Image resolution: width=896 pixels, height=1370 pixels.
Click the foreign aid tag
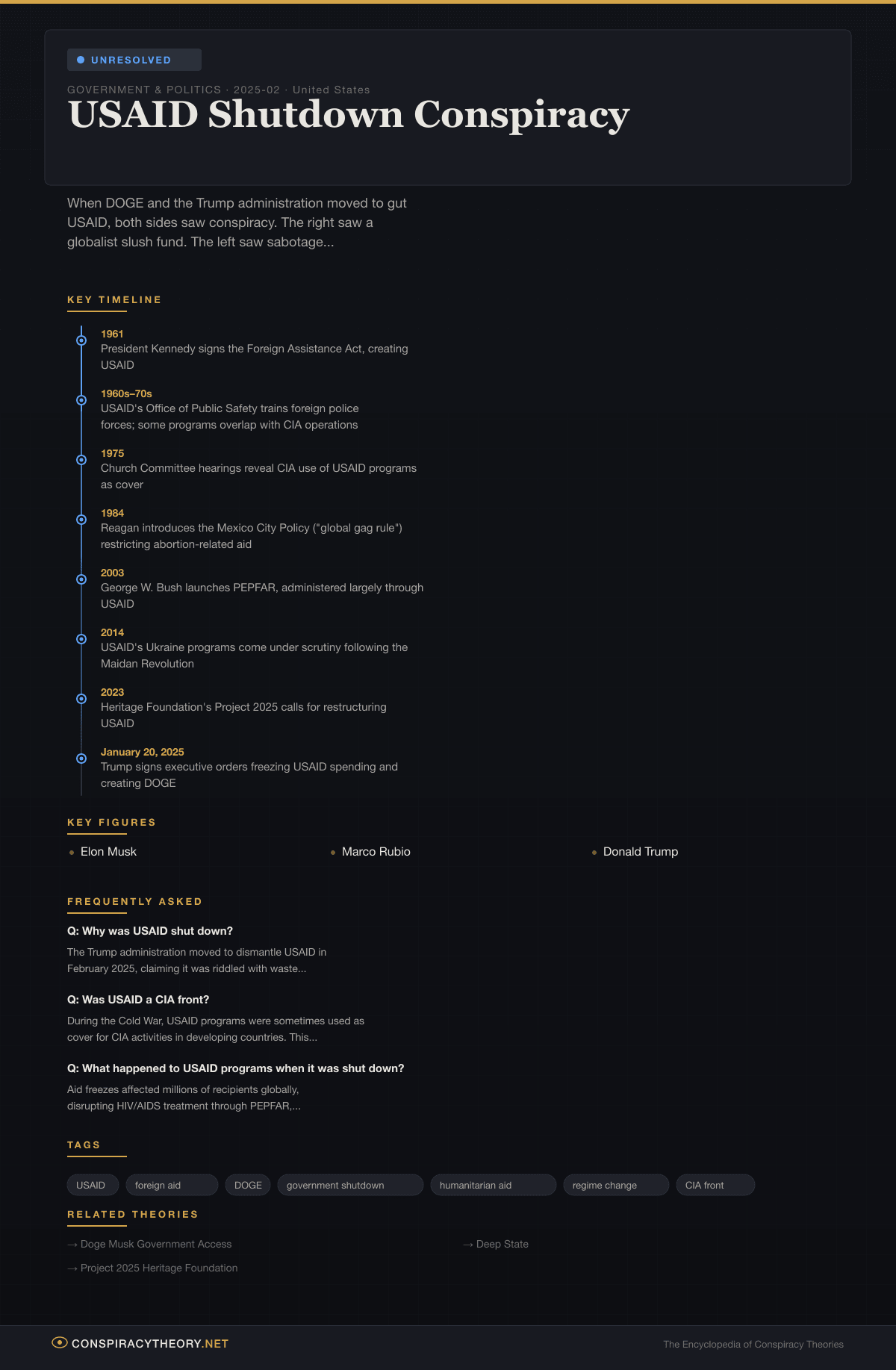(171, 1185)
